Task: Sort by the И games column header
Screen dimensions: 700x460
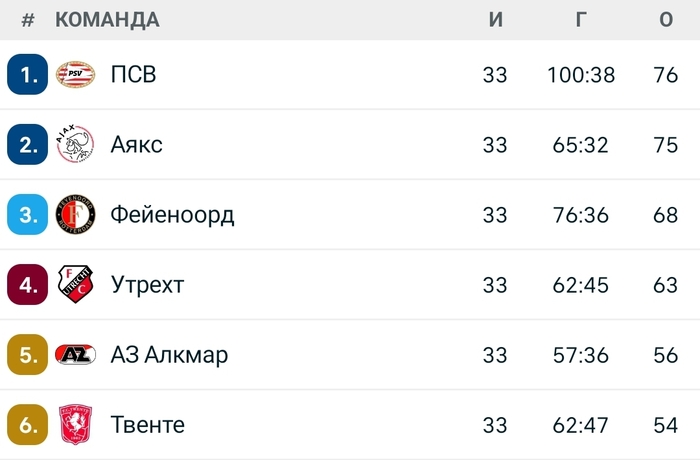Action: pyautogui.click(x=495, y=20)
